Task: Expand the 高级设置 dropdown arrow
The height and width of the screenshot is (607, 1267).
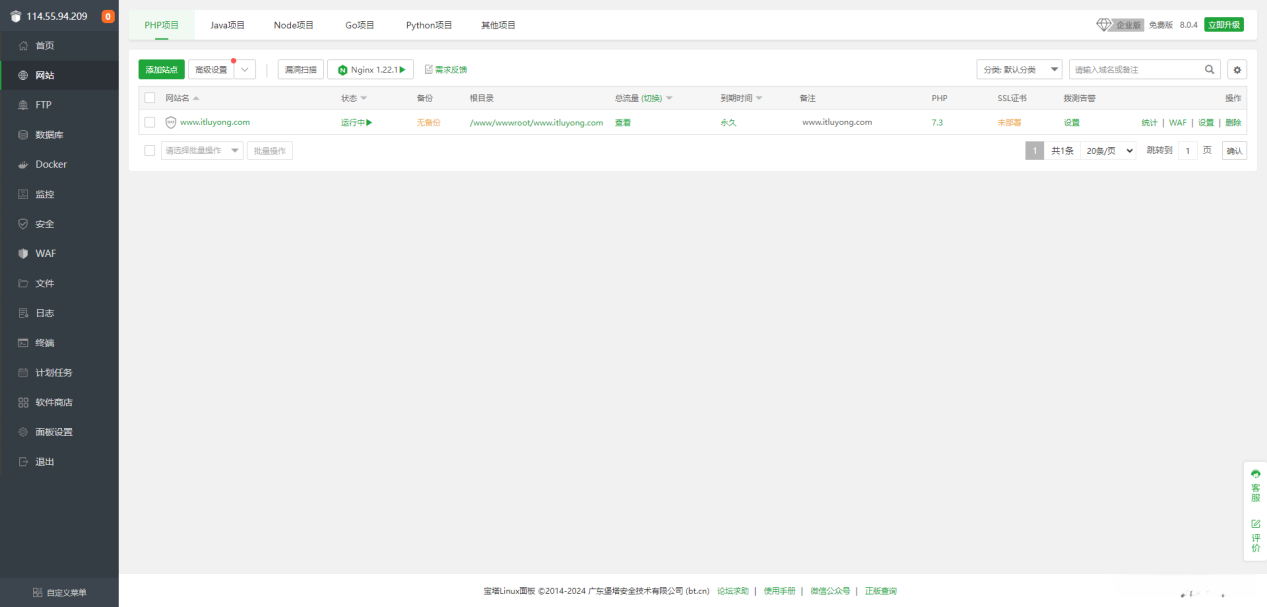Action: (245, 70)
